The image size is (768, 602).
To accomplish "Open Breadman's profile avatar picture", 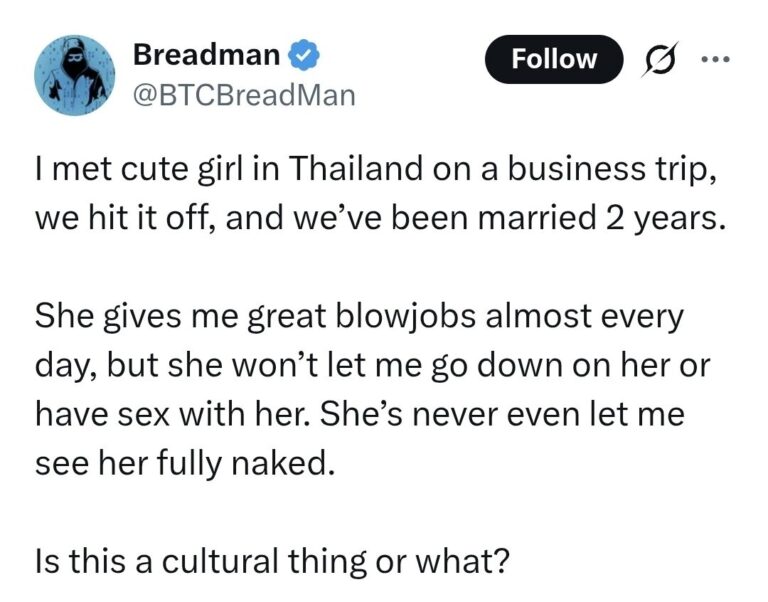I will click(75, 75).
